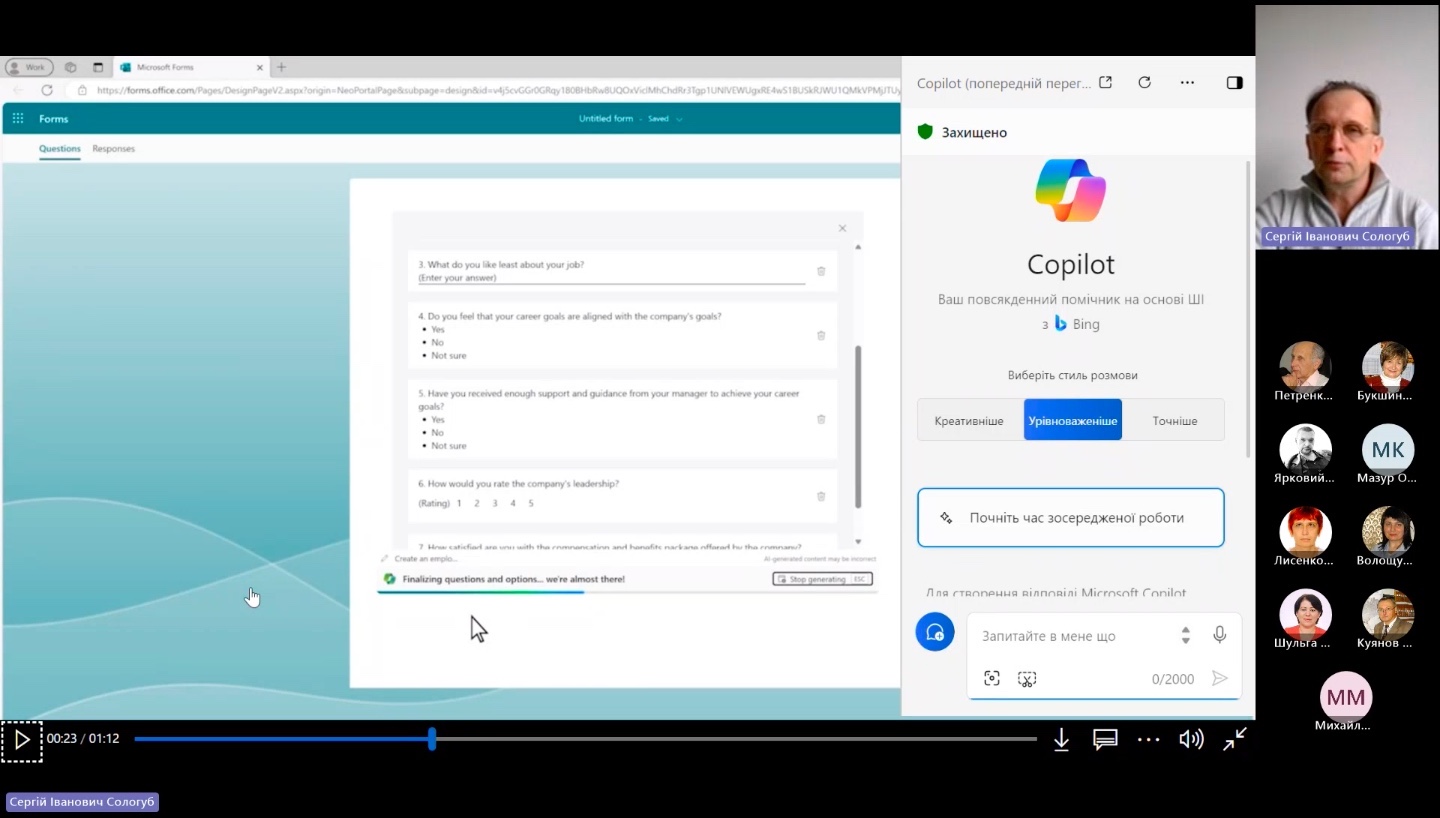This screenshot has width=1440, height=818.
Task: Start a new Copilot topic
Action: [x=935, y=632]
